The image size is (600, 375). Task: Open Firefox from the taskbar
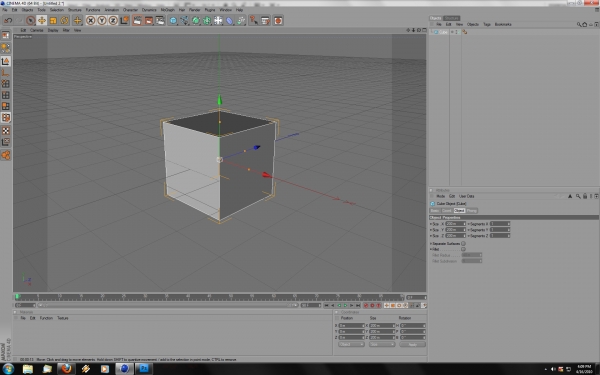click(x=66, y=368)
